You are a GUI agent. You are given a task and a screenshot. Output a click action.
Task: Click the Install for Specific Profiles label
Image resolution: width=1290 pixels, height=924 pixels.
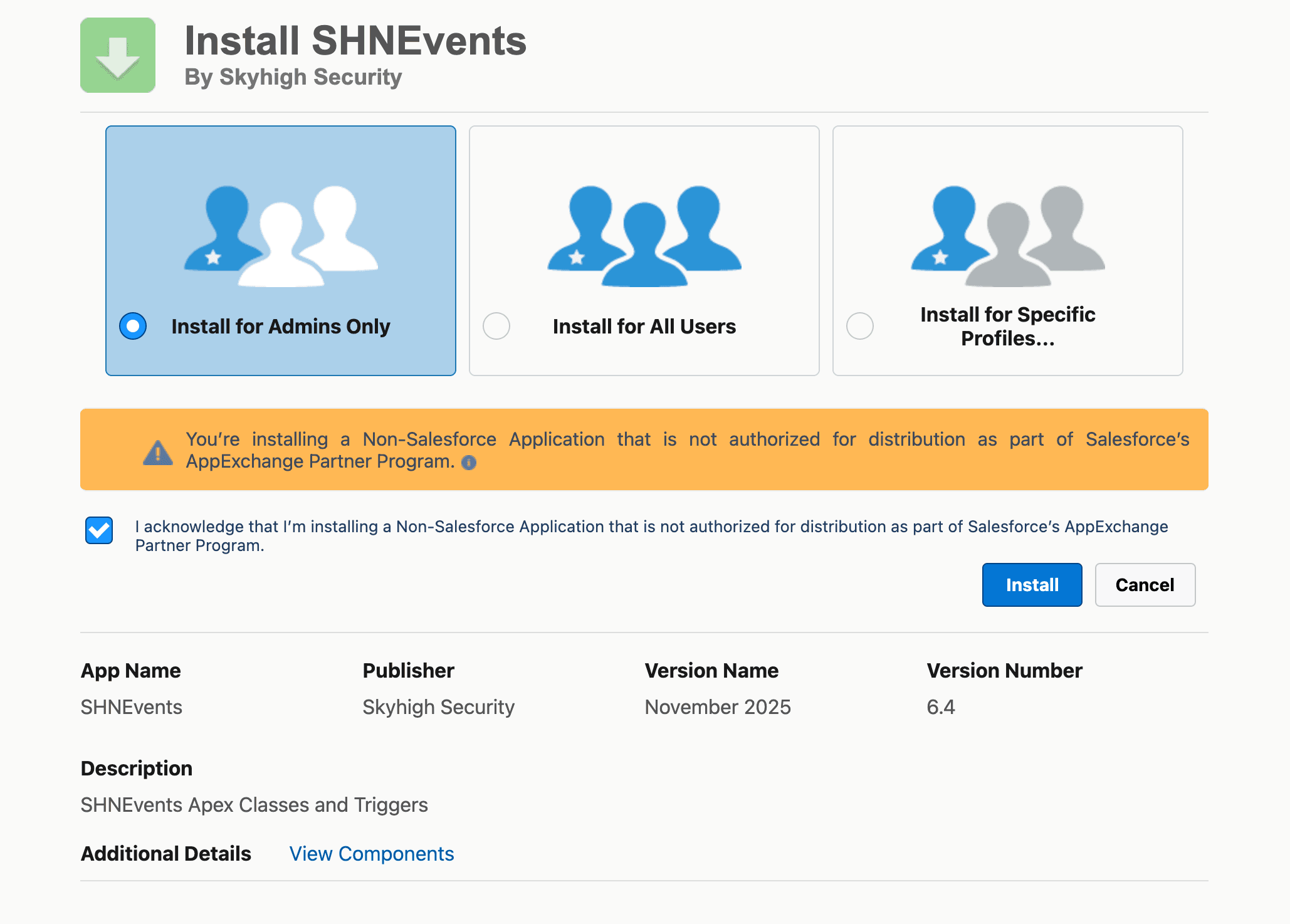tap(1008, 327)
